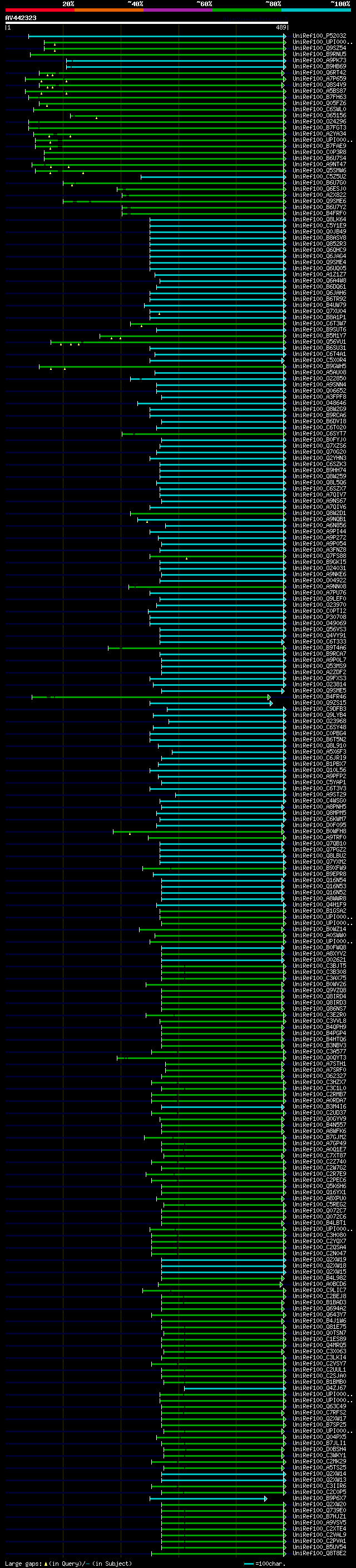Select hit label UniRef100_B7FAE9

tap(319, 146)
